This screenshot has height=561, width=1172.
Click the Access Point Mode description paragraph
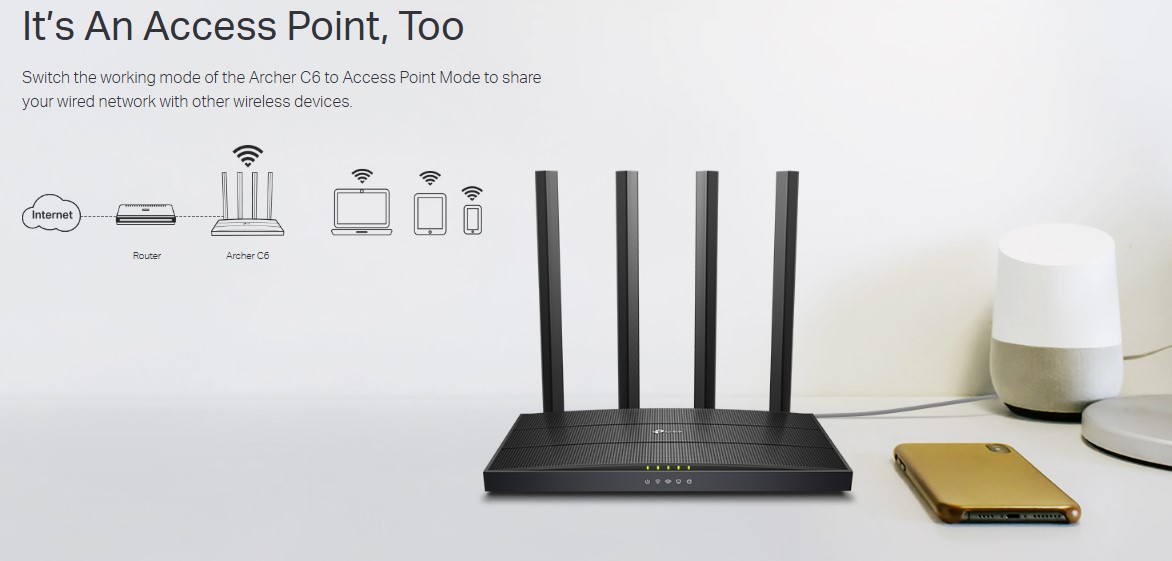[x=281, y=90]
